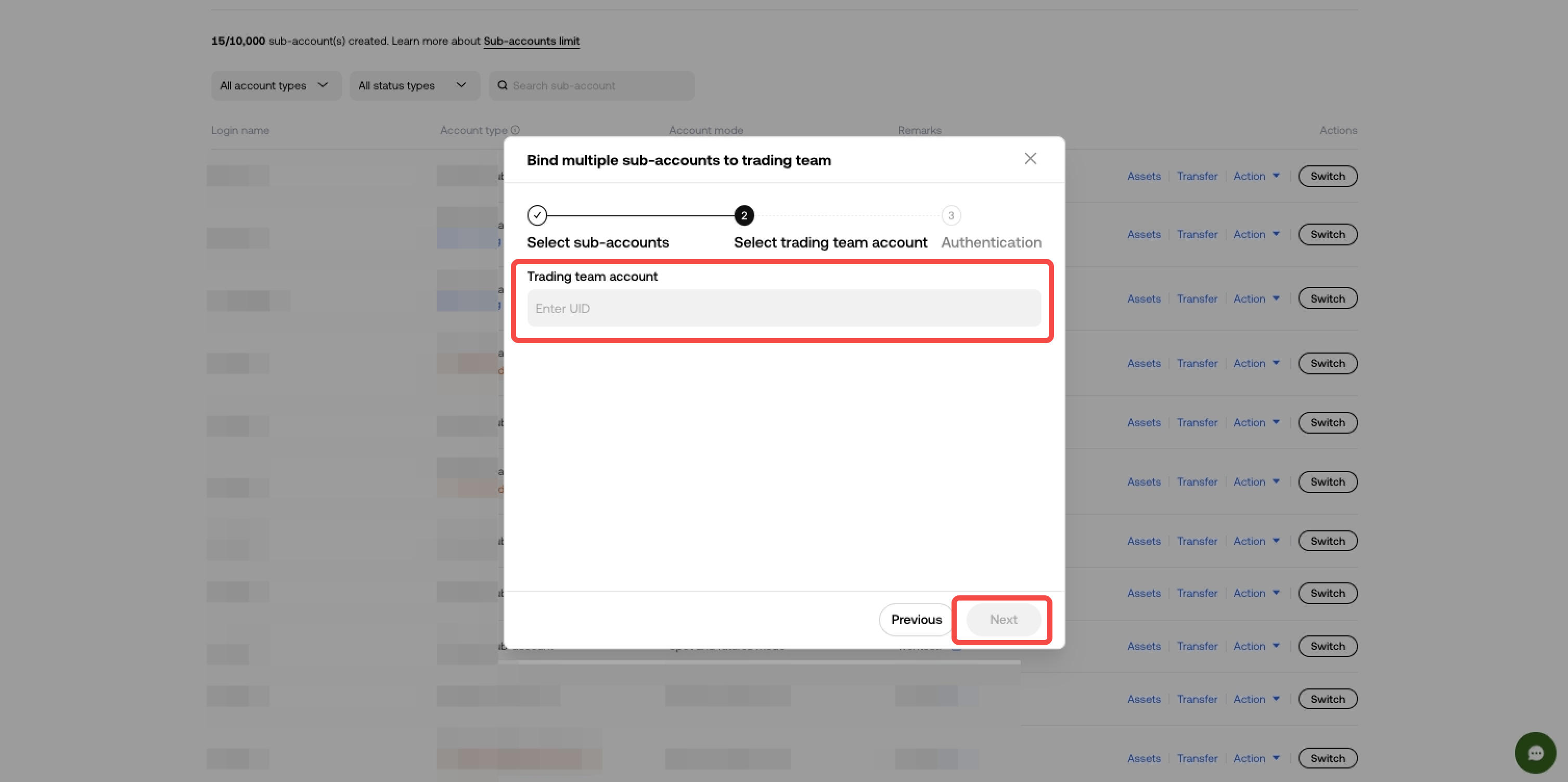This screenshot has width=1568, height=782.
Task: Click the Transfer icon on second row
Action: [x=1197, y=233]
